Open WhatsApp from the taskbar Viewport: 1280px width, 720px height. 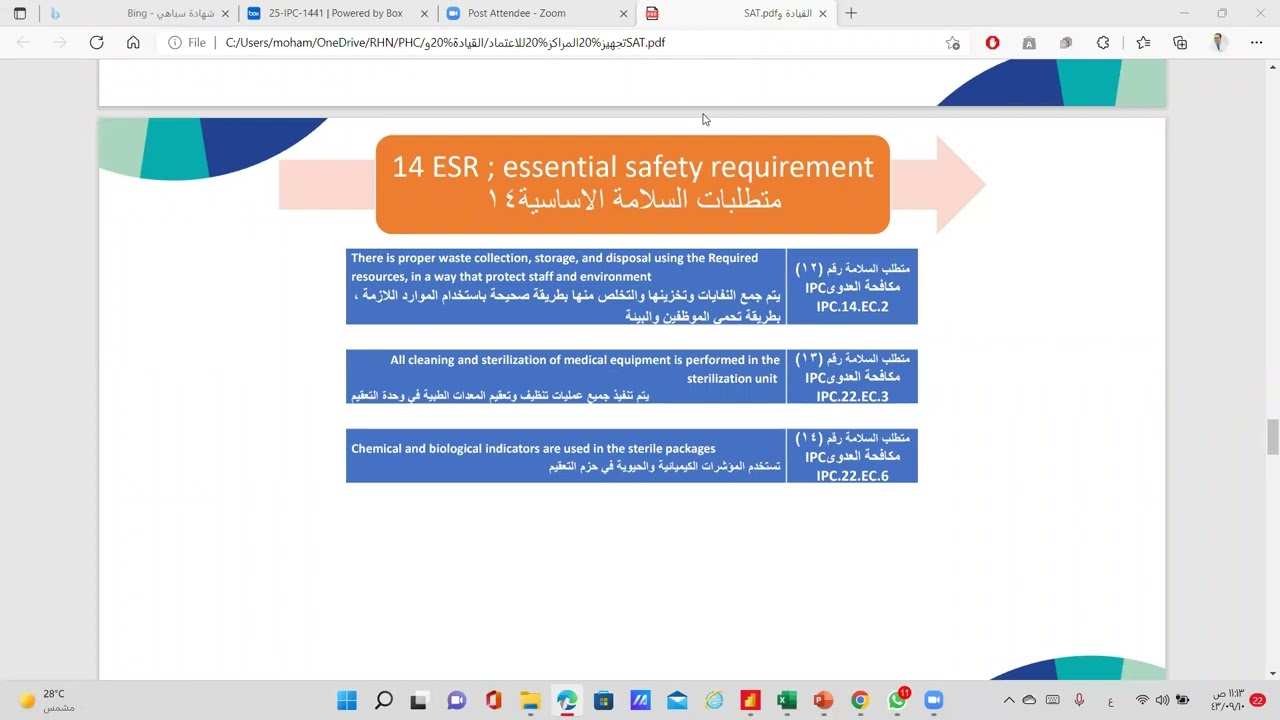pos(897,700)
